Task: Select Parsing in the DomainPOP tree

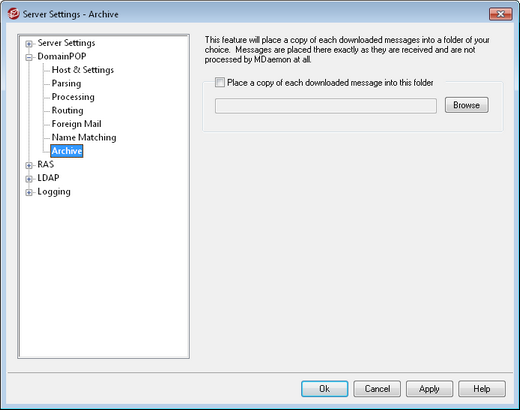Action: click(x=66, y=83)
